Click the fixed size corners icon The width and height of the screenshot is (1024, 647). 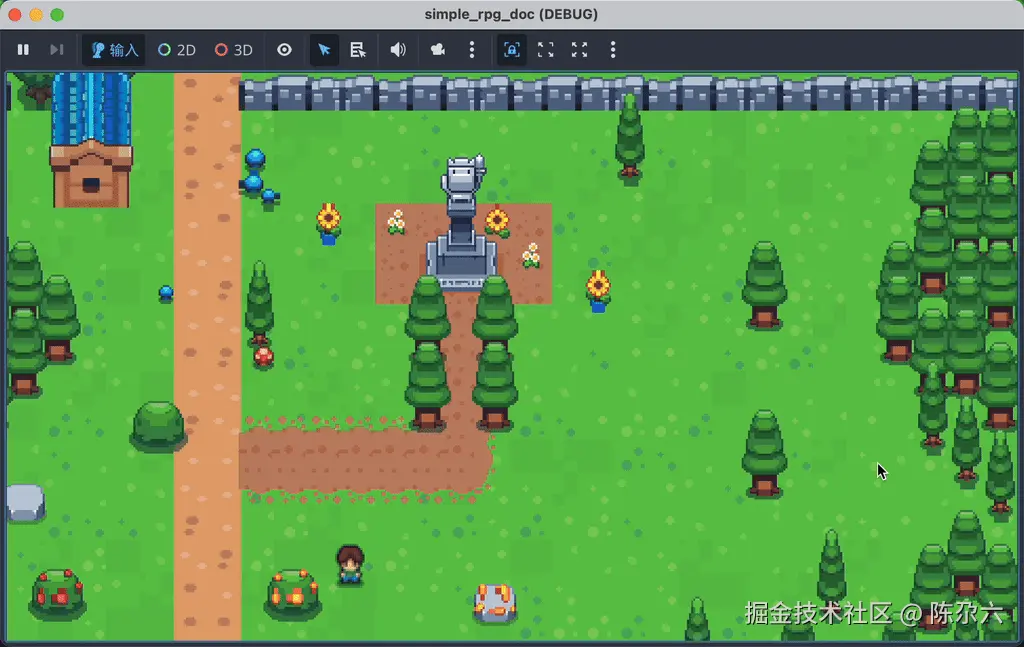(x=545, y=50)
